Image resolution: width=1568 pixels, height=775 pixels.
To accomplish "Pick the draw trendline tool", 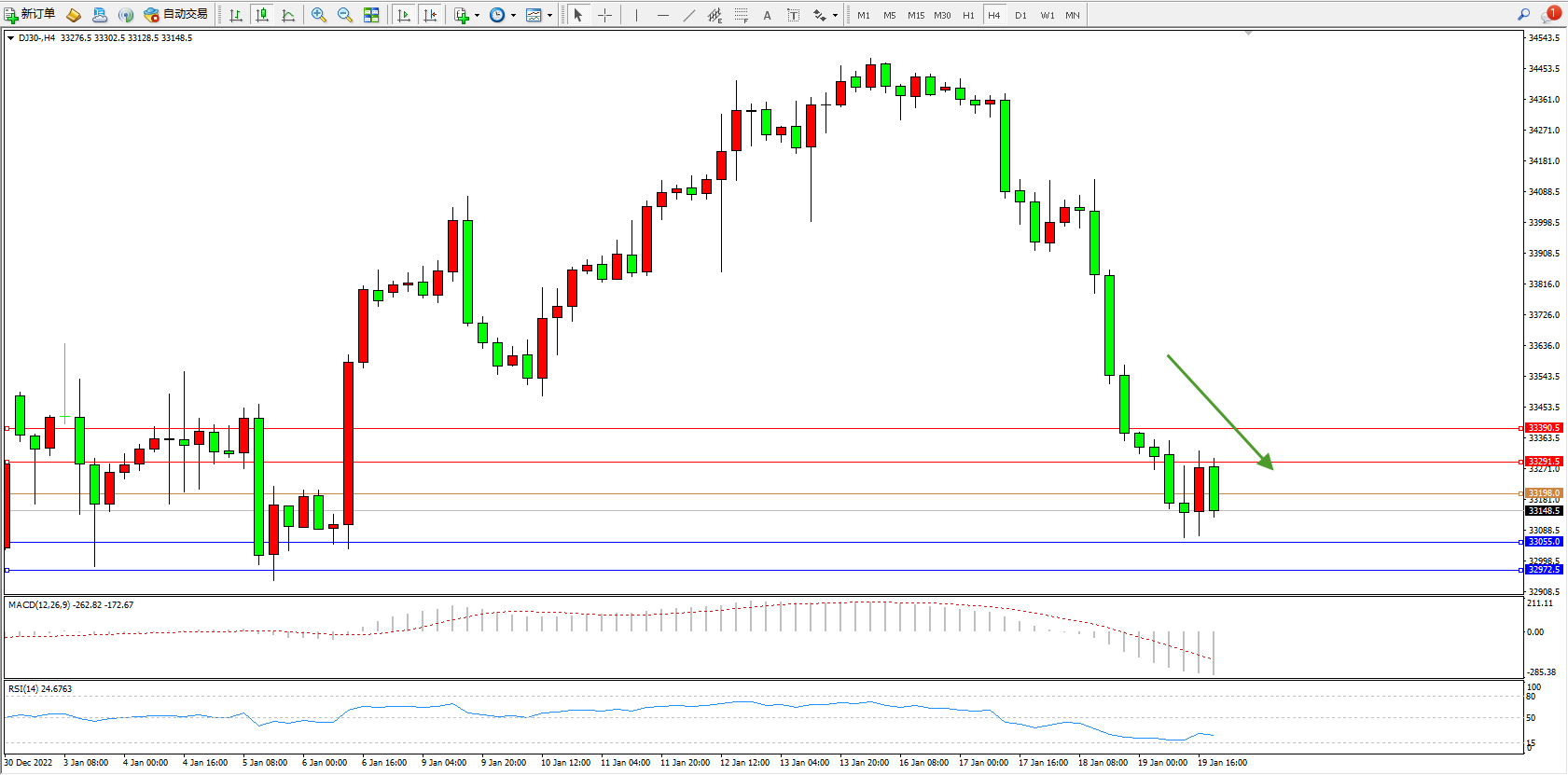I will pos(688,15).
